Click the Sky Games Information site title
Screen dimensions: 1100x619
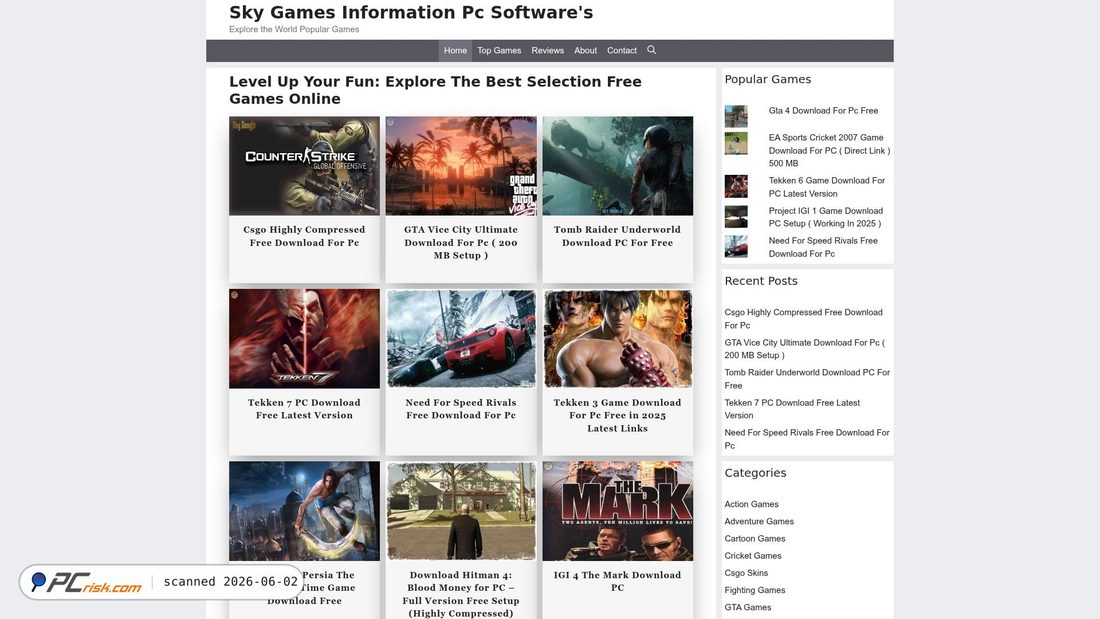pyautogui.click(x=411, y=13)
